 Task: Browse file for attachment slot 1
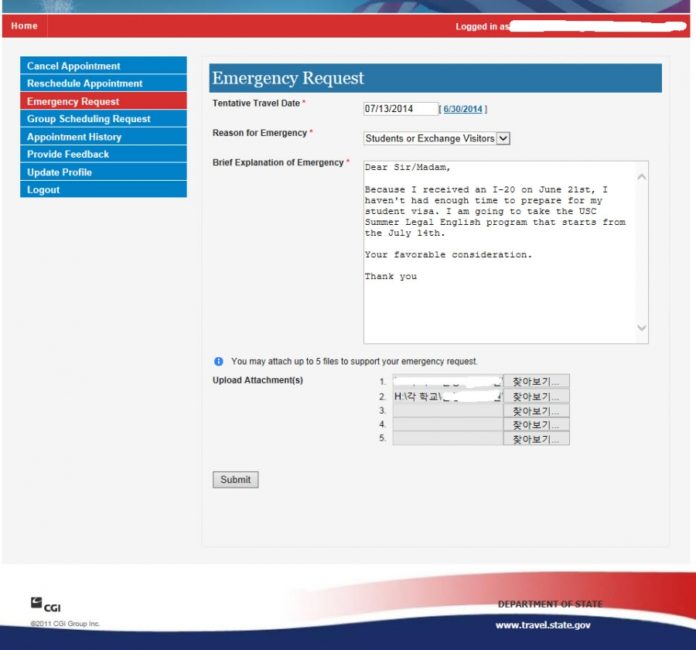tap(536, 381)
